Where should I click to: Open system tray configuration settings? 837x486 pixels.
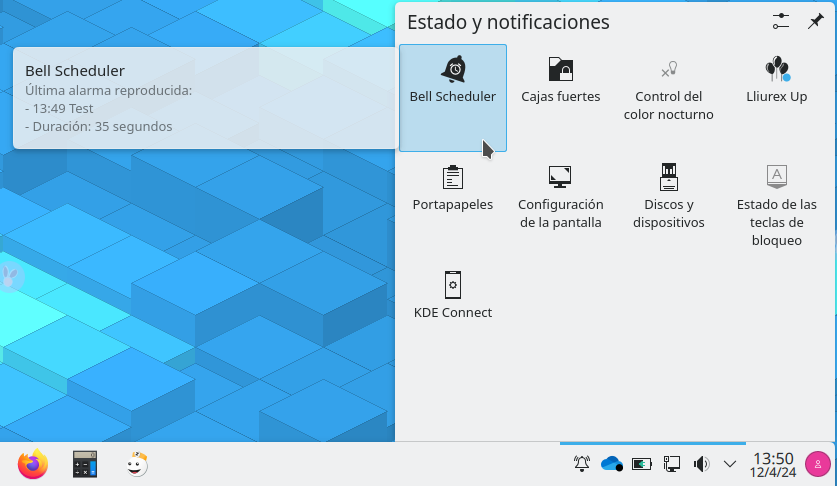point(782,22)
